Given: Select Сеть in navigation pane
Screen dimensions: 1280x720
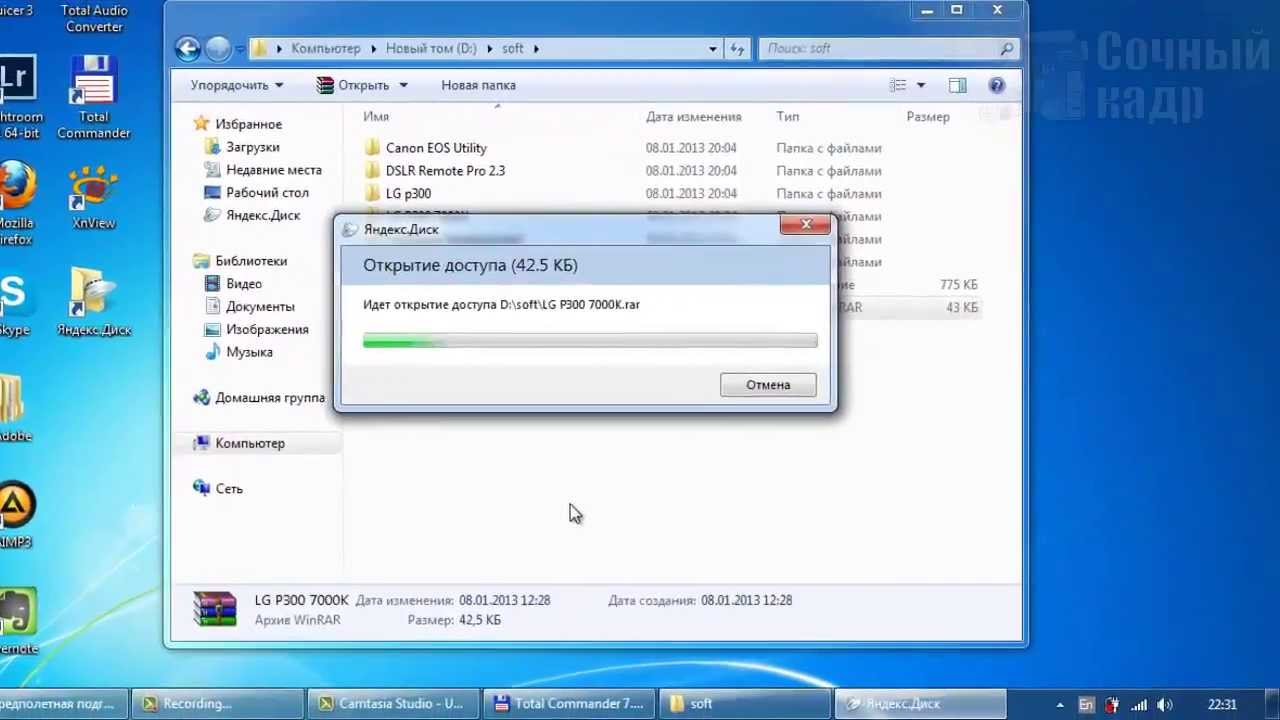Looking at the screenshot, I should [229, 489].
